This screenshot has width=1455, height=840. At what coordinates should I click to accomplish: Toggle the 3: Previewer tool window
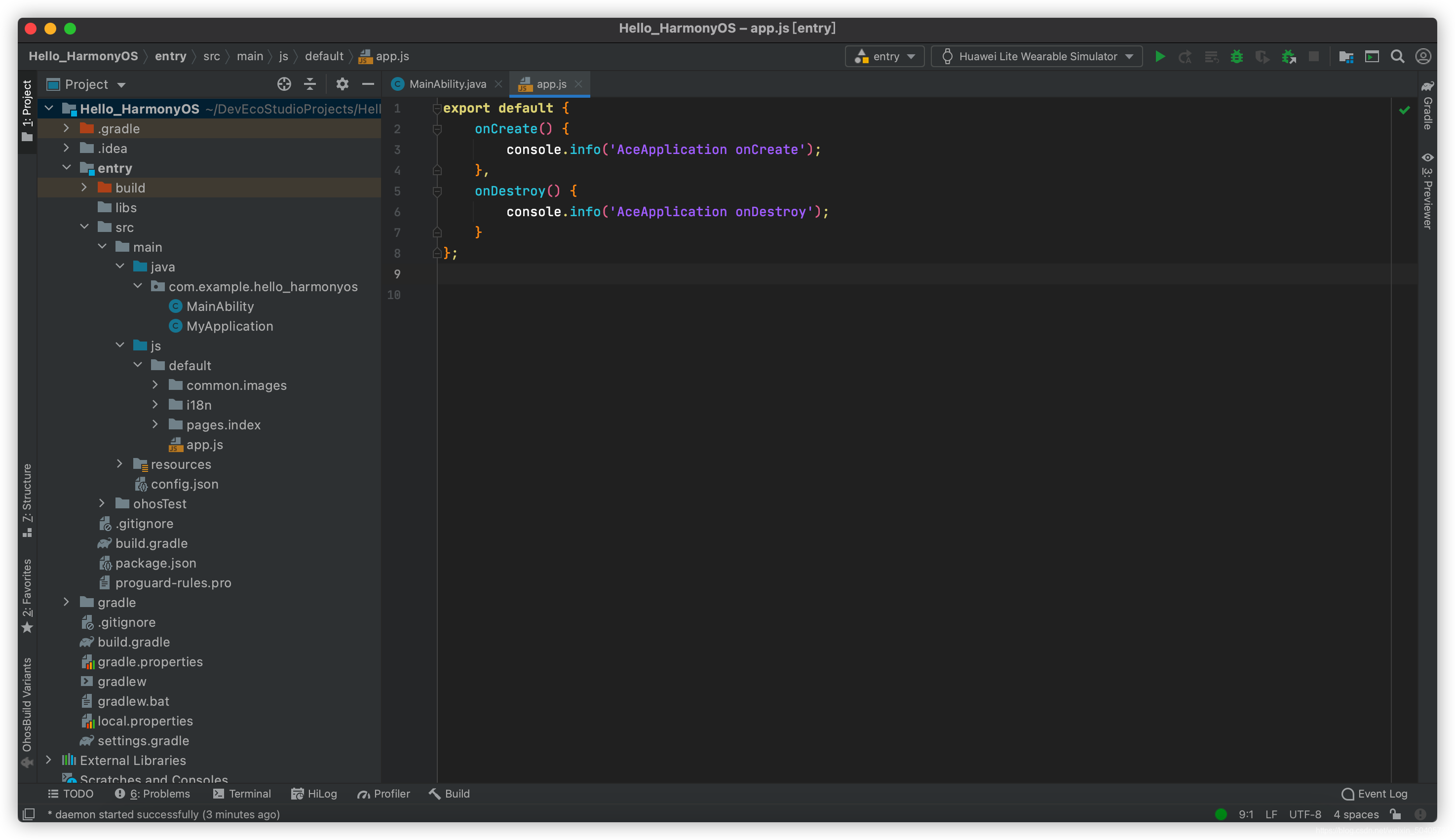pyautogui.click(x=1427, y=191)
